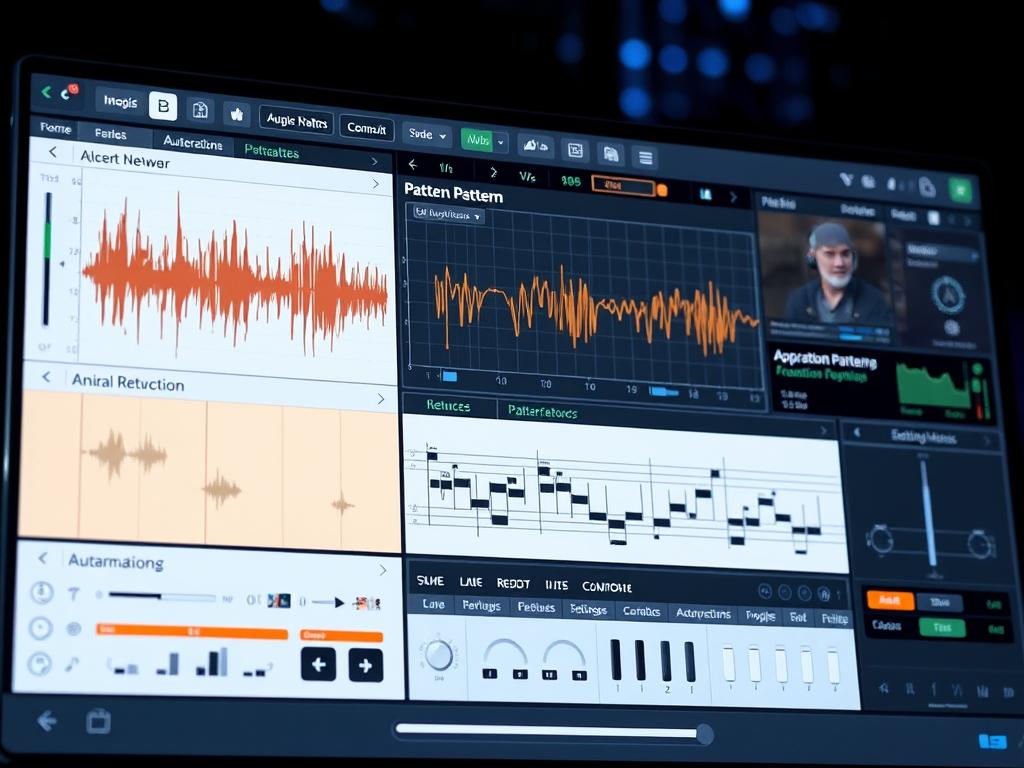Open the camera icon beside the Nvbs dropdown
This screenshot has height=768, width=1024.
pyautogui.click(x=534, y=146)
